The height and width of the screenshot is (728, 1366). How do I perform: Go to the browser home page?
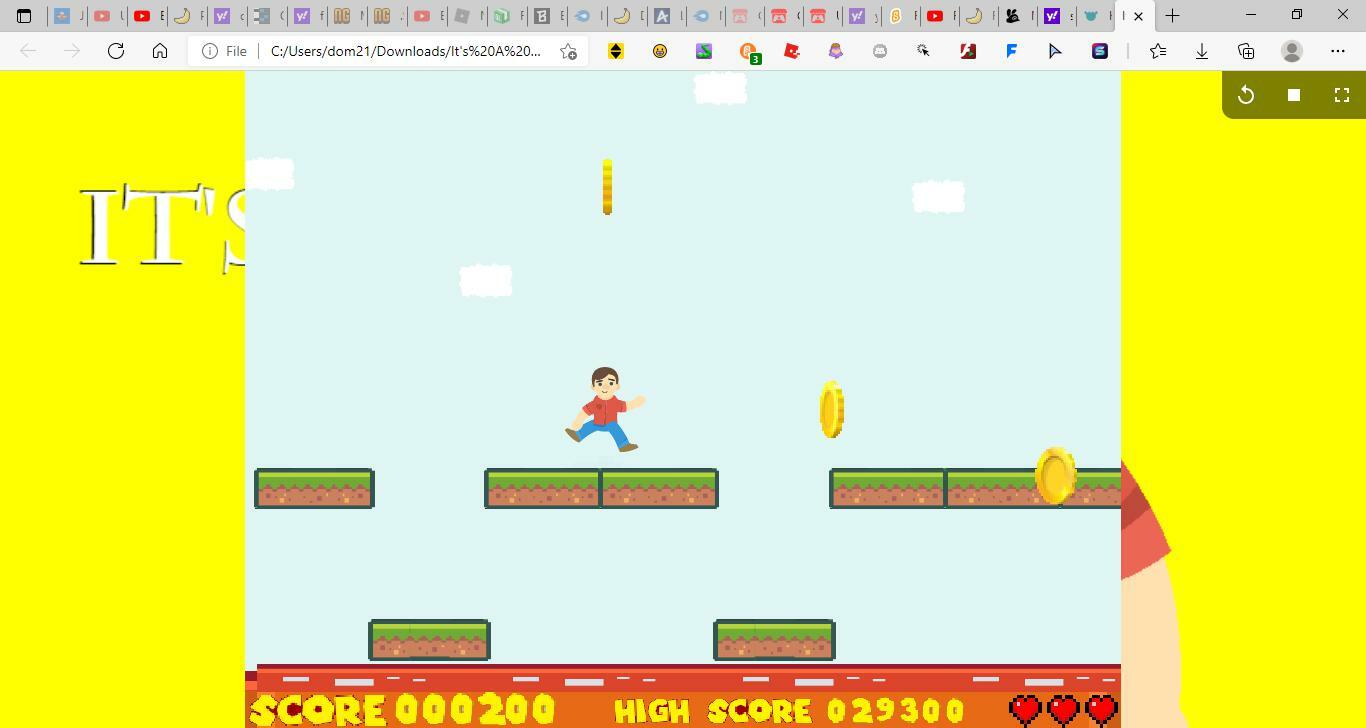pos(160,51)
